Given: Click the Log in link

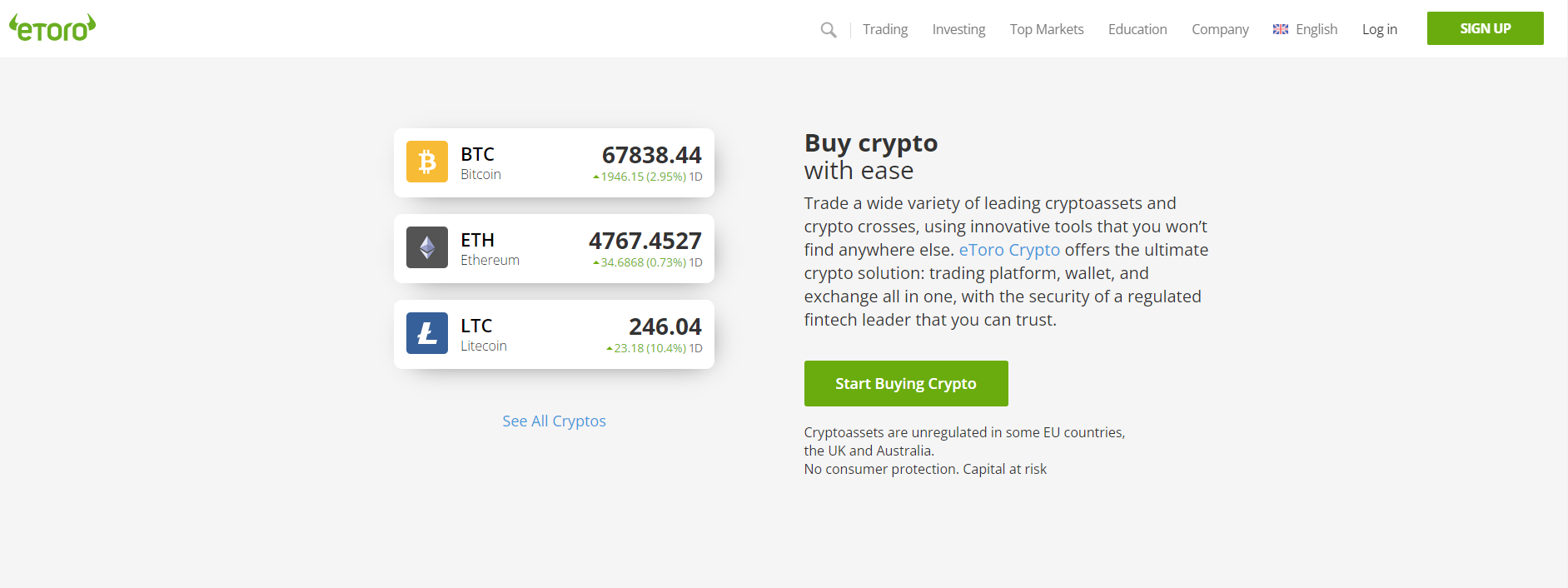Looking at the screenshot, I should [1379, 29].
